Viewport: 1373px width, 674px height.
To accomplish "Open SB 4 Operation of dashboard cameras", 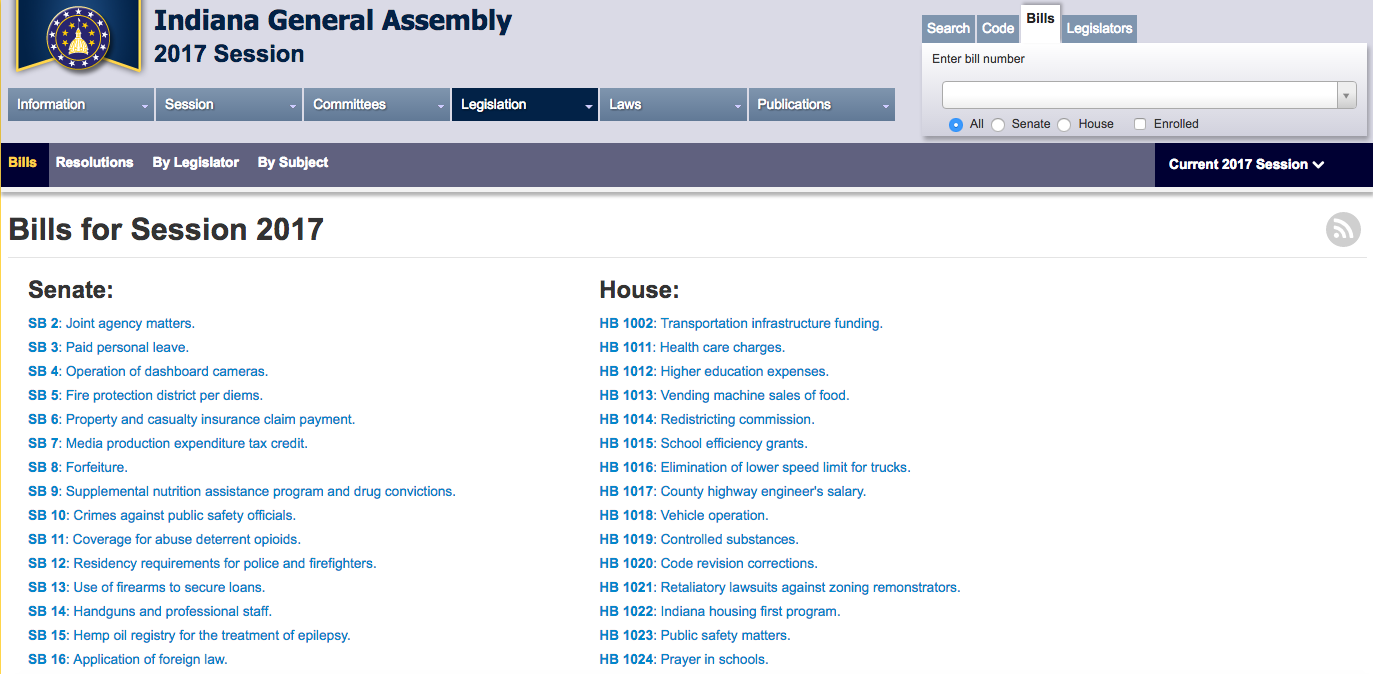I will (148, 372).
